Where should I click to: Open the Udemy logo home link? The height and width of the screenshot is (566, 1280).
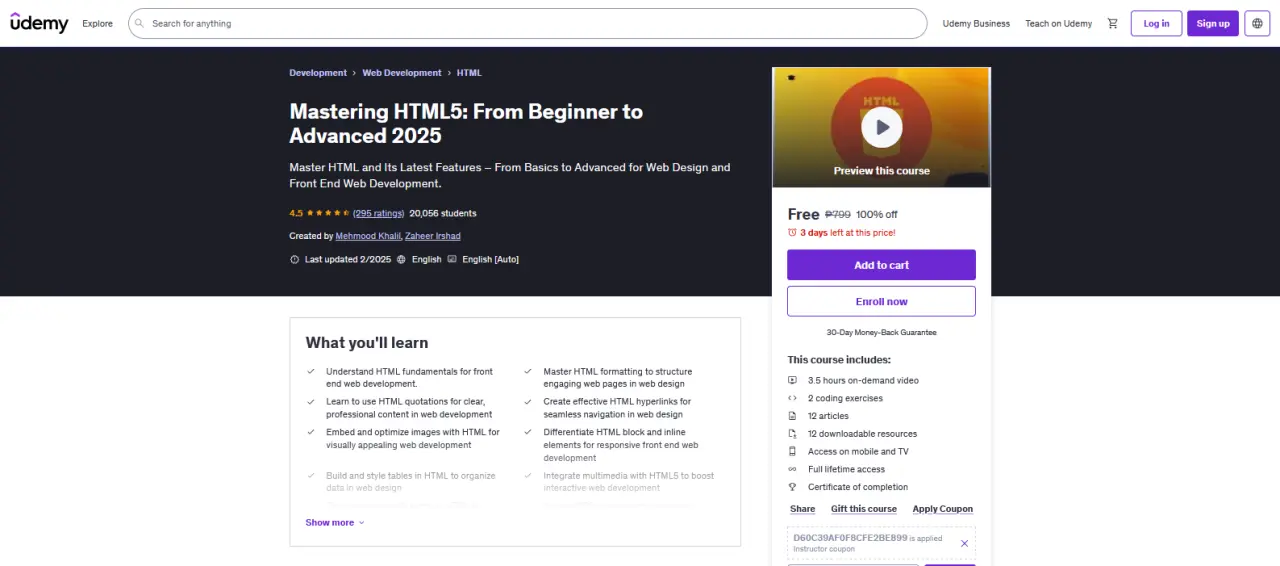39,23
